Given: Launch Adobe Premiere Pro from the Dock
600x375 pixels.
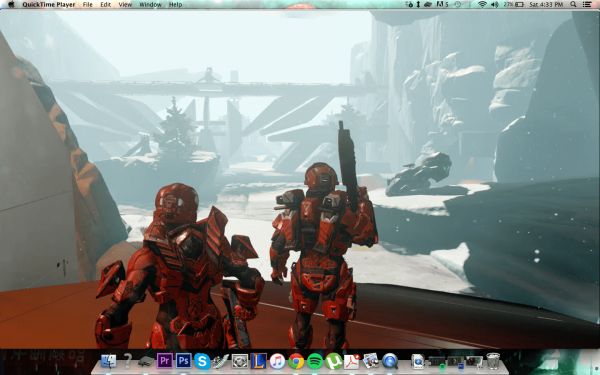Looking at the screenshot, I should pyautogui.click(x=165, y=361).
